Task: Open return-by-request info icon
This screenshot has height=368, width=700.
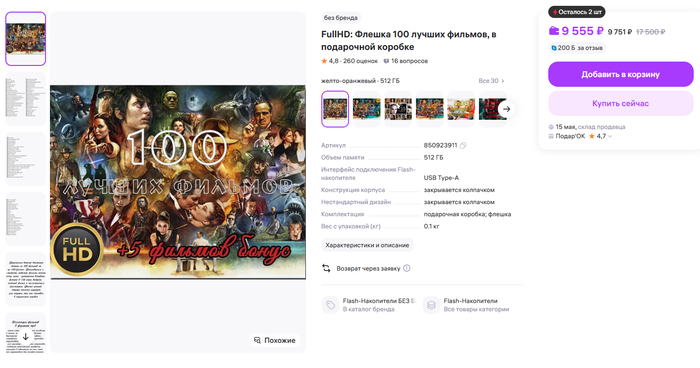Action: pyautogui.click(x=407, y=268)
